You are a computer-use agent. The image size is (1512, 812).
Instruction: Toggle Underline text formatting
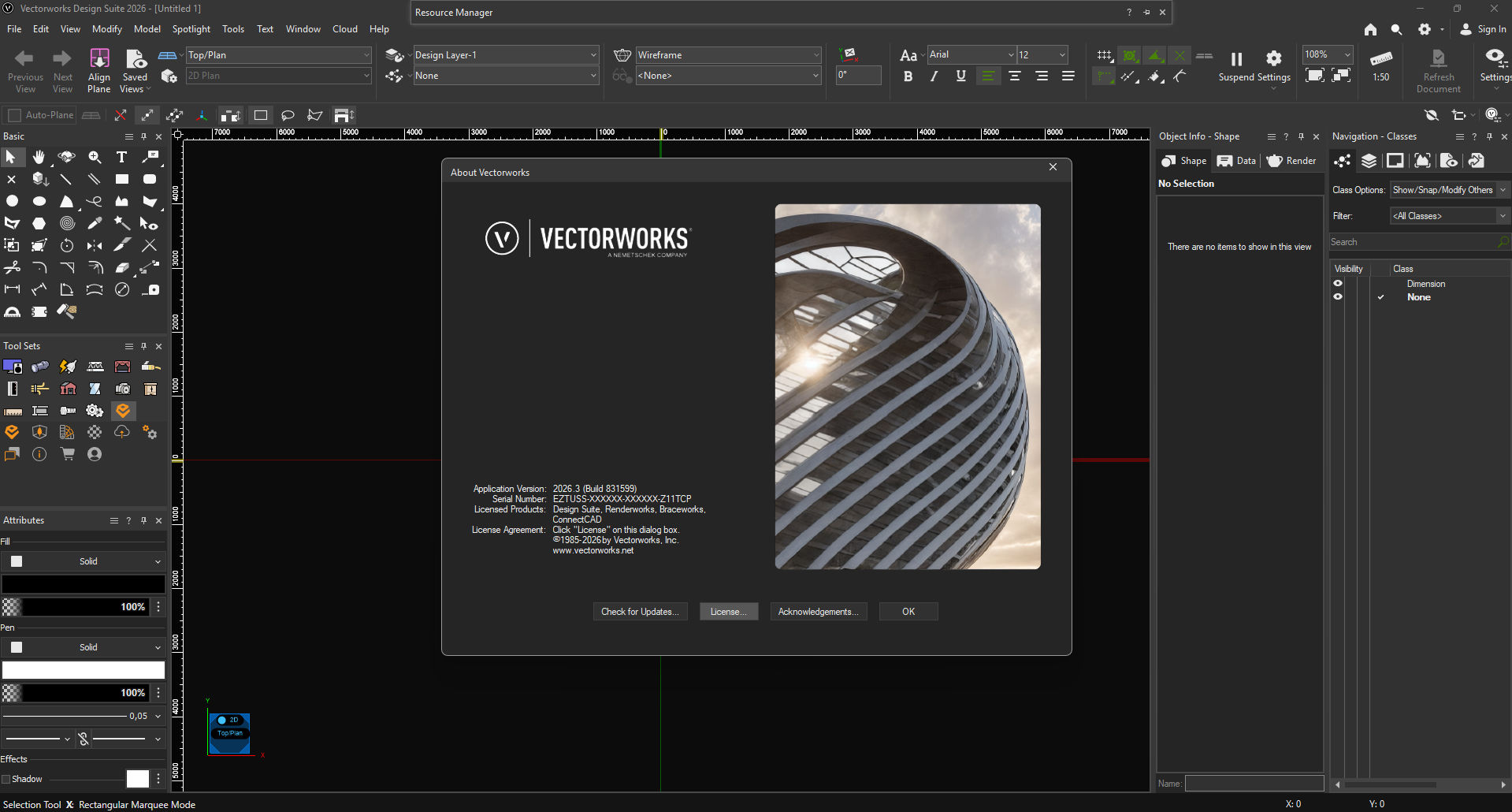[x=961, y=76]
